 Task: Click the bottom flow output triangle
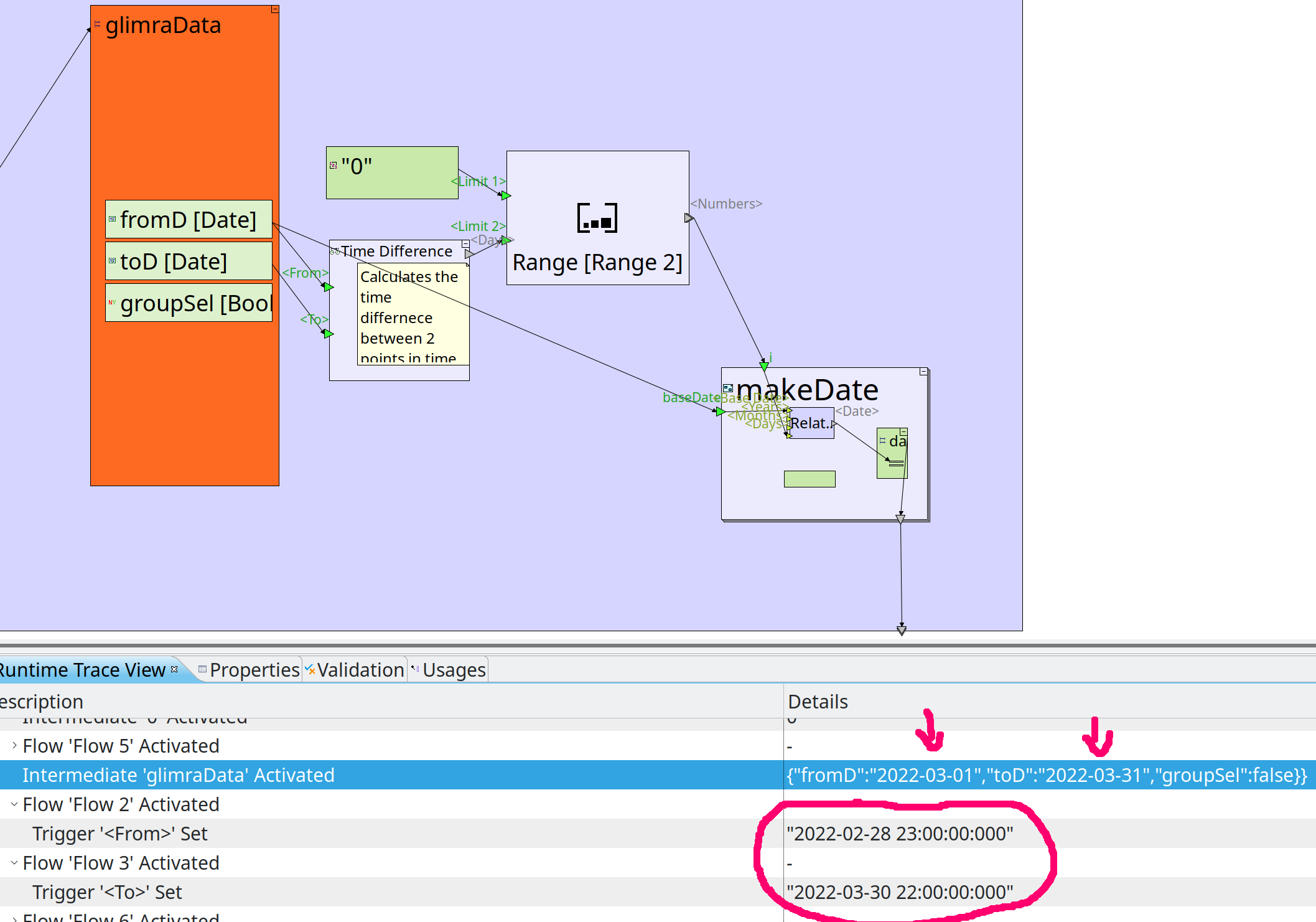click(902, 631)
